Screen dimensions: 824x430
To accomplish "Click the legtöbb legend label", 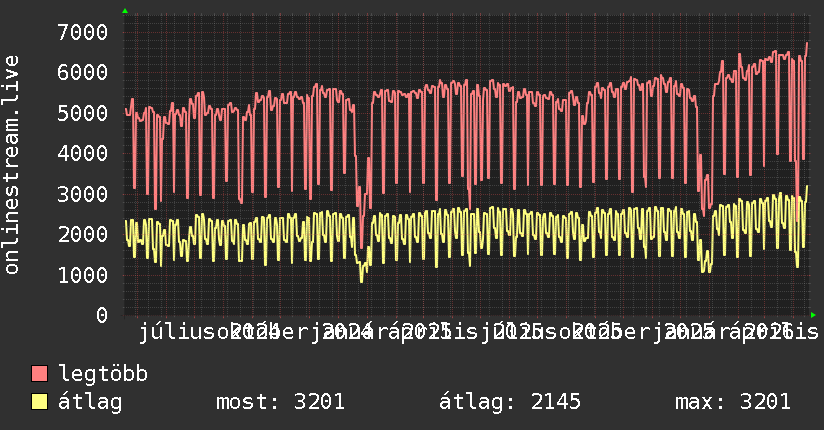I will (x=103, y=373).
